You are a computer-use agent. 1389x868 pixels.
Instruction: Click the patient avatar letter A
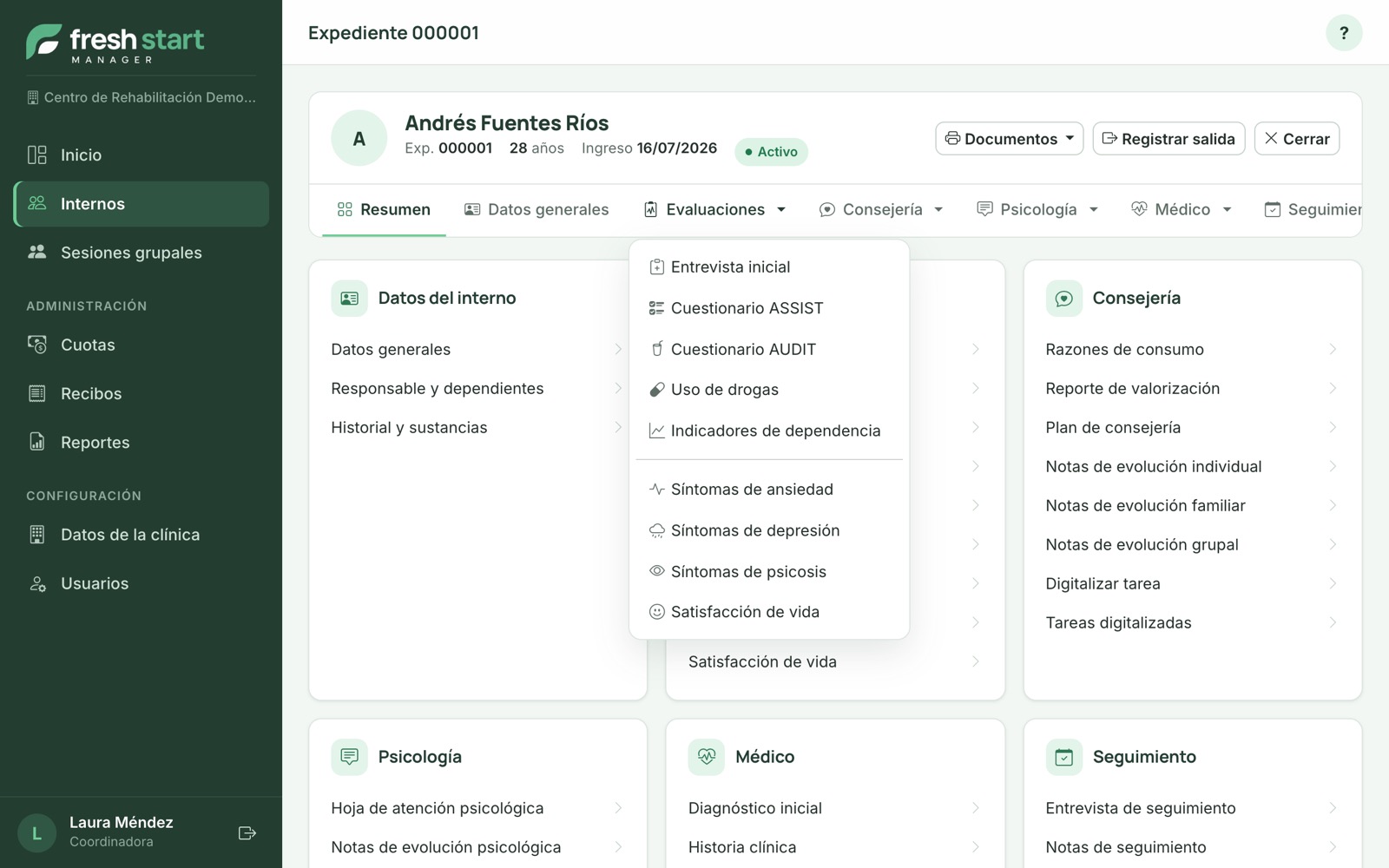point(359,138)
